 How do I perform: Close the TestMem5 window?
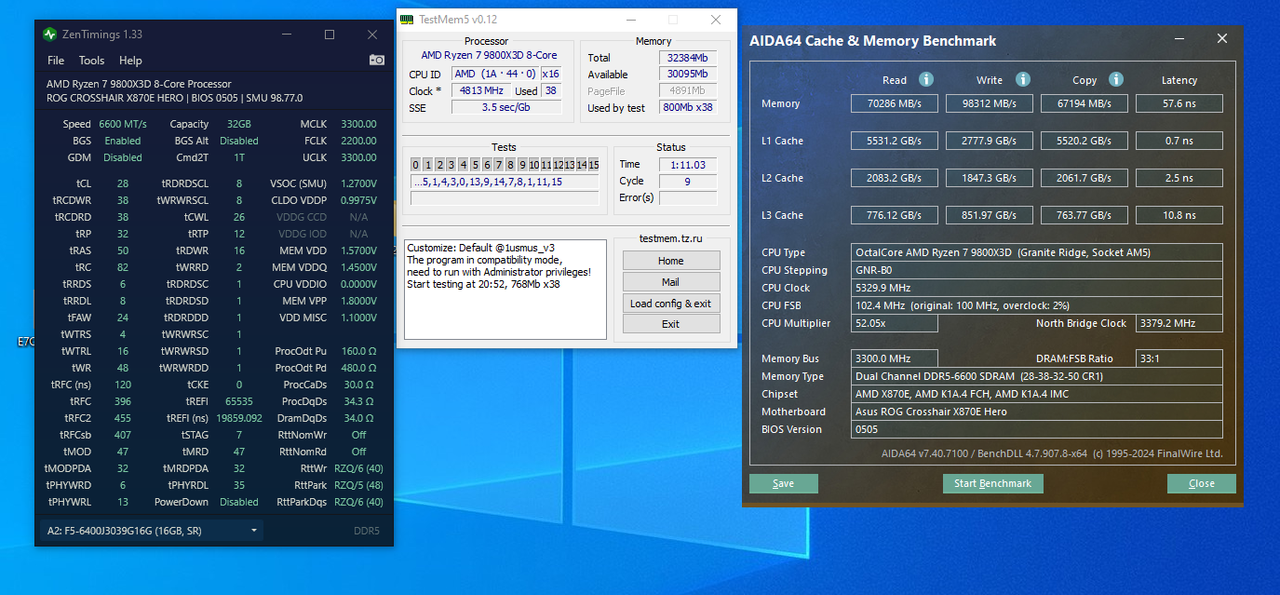715,20
